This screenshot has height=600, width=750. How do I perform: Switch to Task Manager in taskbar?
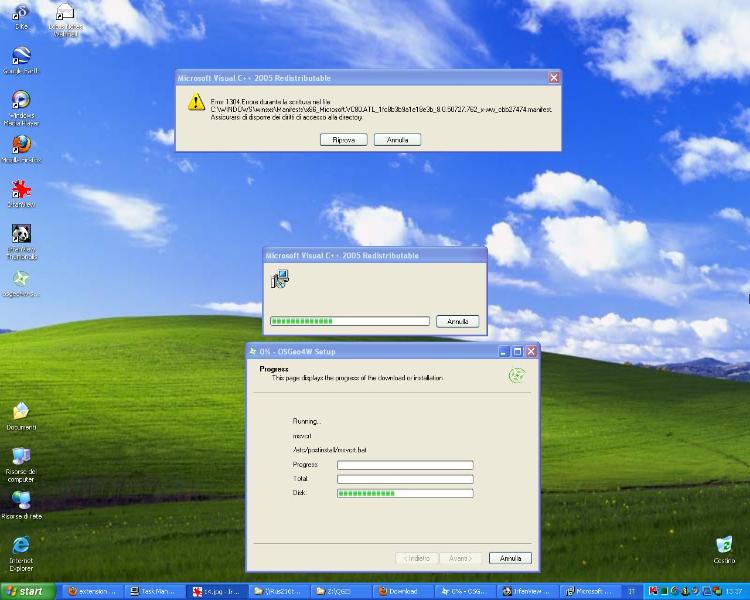(x=157, y=591)
